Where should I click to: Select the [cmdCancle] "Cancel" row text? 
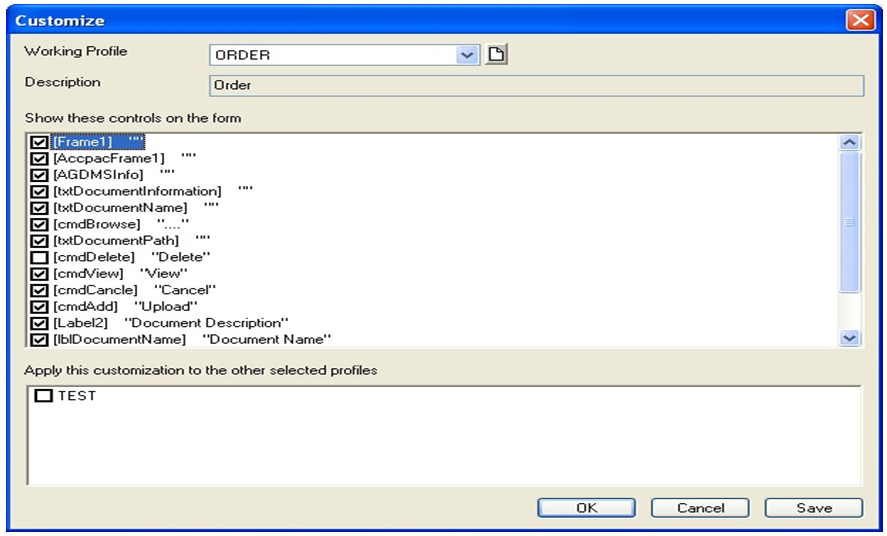coord(135,289)
